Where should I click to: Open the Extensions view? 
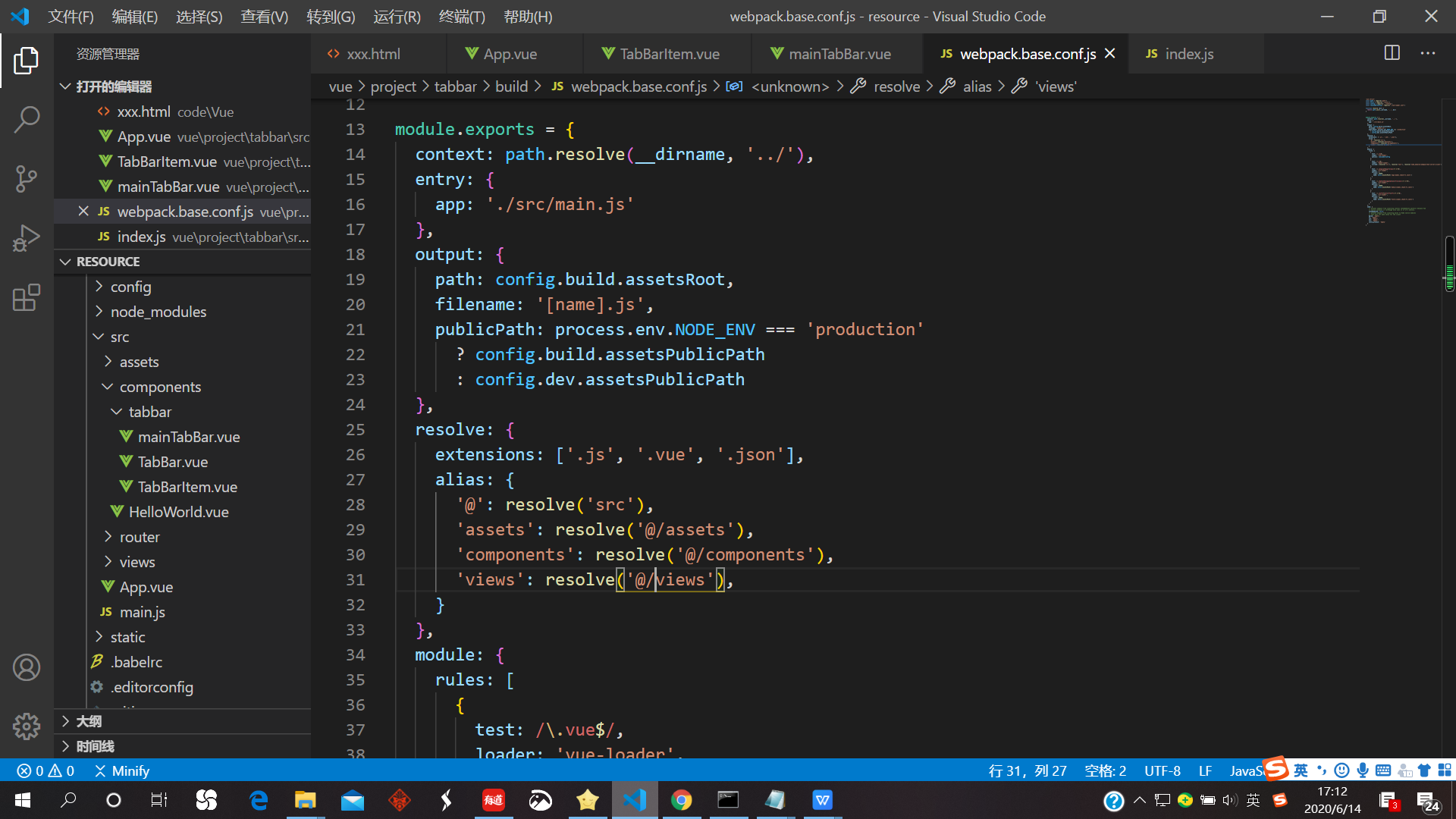pyautogui.click(x=27, y=297)
